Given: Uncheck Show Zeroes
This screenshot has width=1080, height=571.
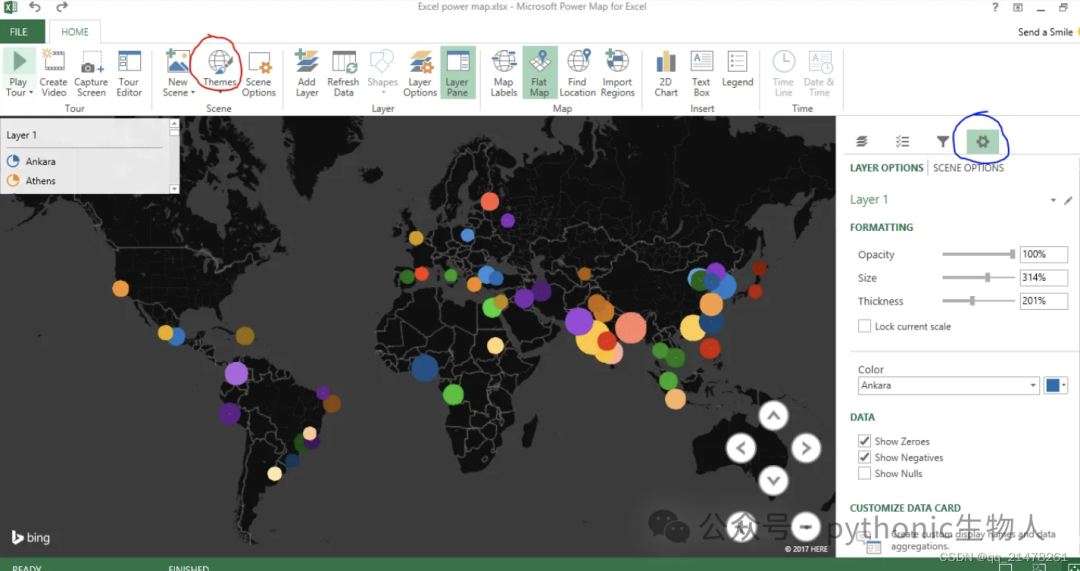Looking at the screenshot, I should tap(864, 441).
